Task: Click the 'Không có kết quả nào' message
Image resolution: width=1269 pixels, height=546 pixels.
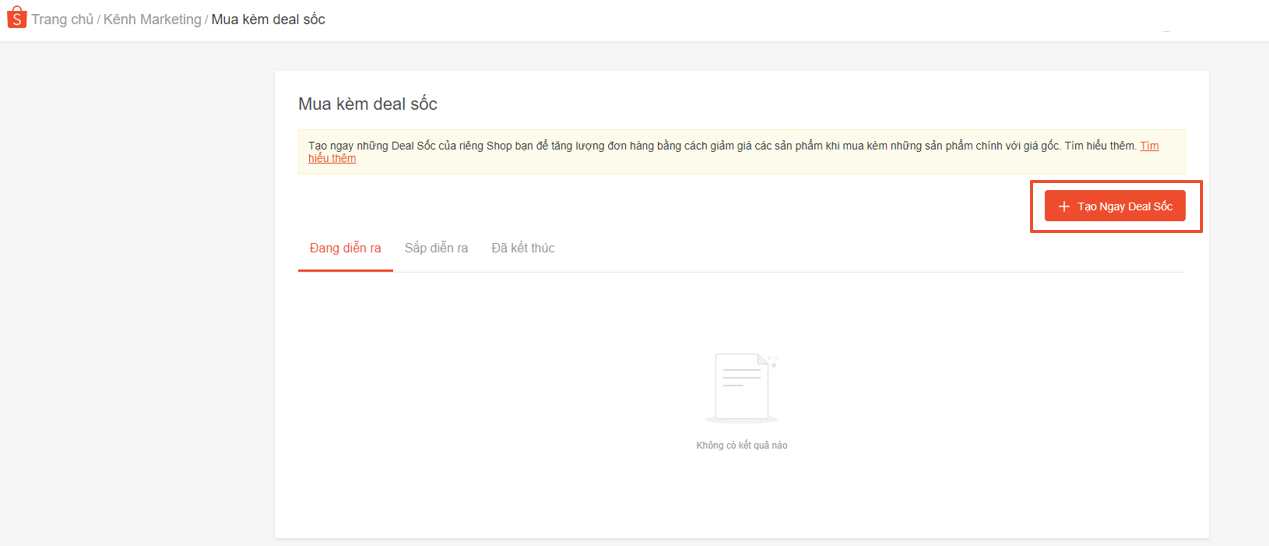Action: [x=741, y=445]
